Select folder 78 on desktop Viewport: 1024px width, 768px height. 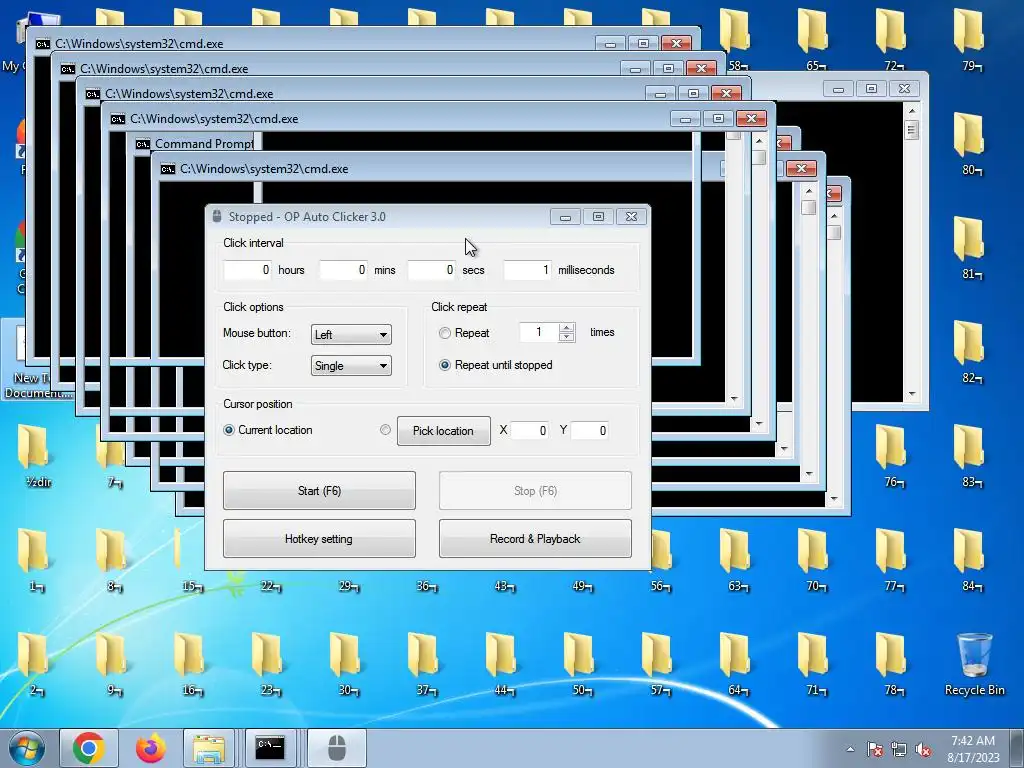891,663
